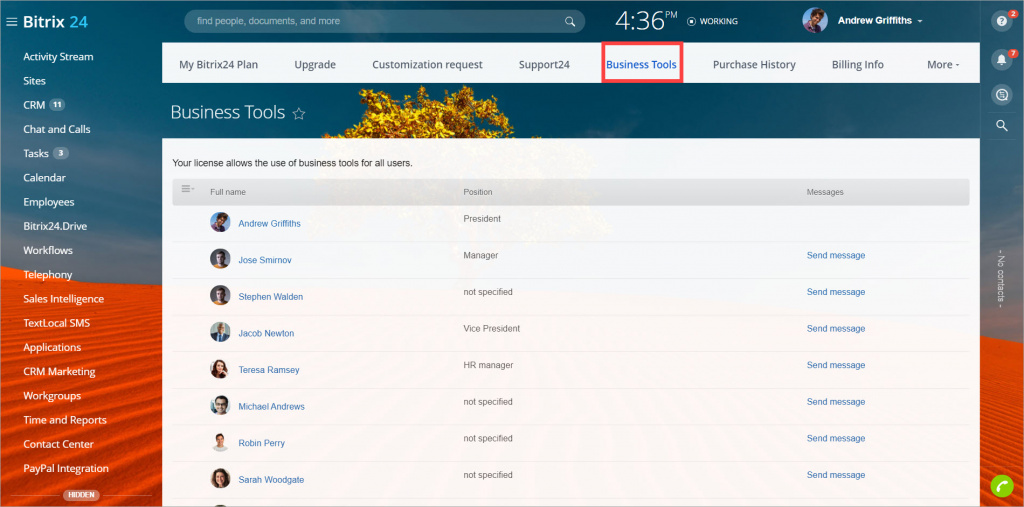Viewport: 1024px width, 507px height.
Task: Open Tasks in the left menu
Action: tap(36, 154)
